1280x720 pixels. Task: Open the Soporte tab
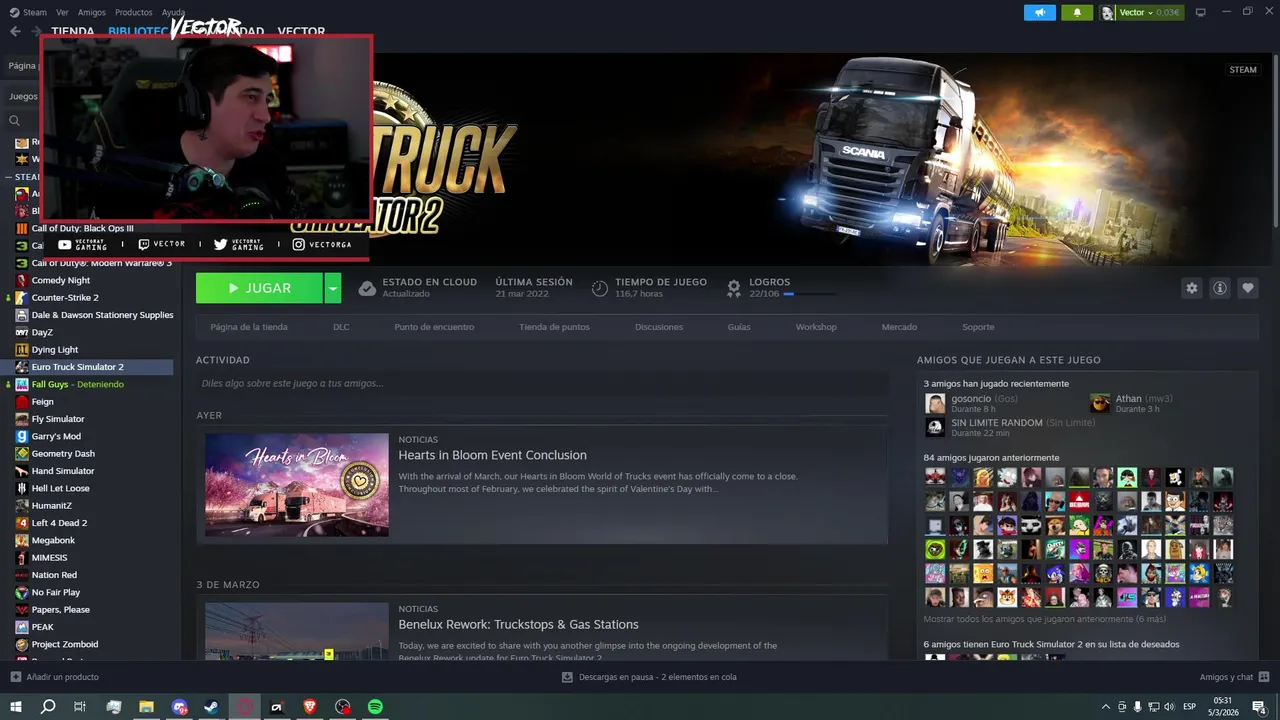978,327
